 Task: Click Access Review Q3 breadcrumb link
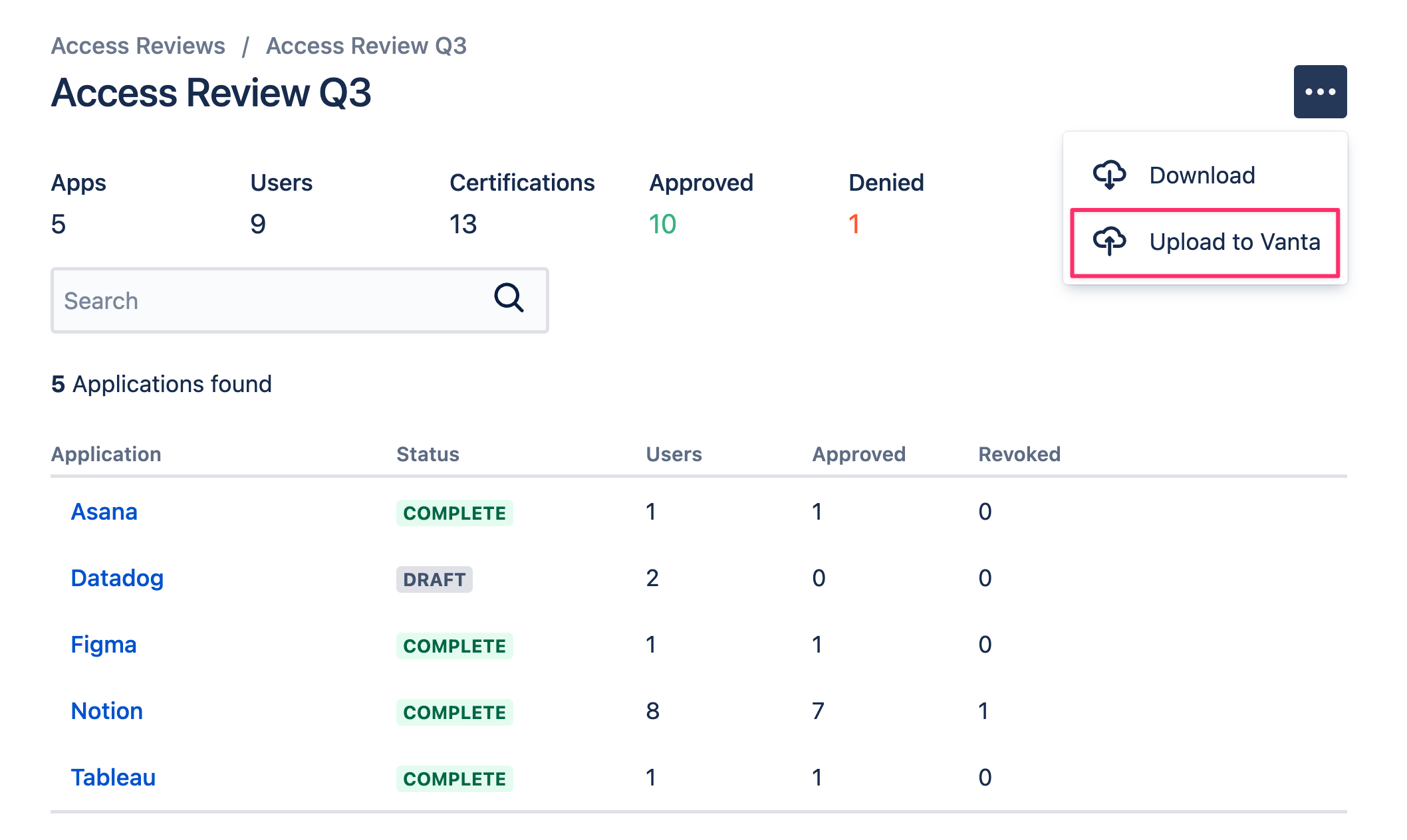click(366, 46)
